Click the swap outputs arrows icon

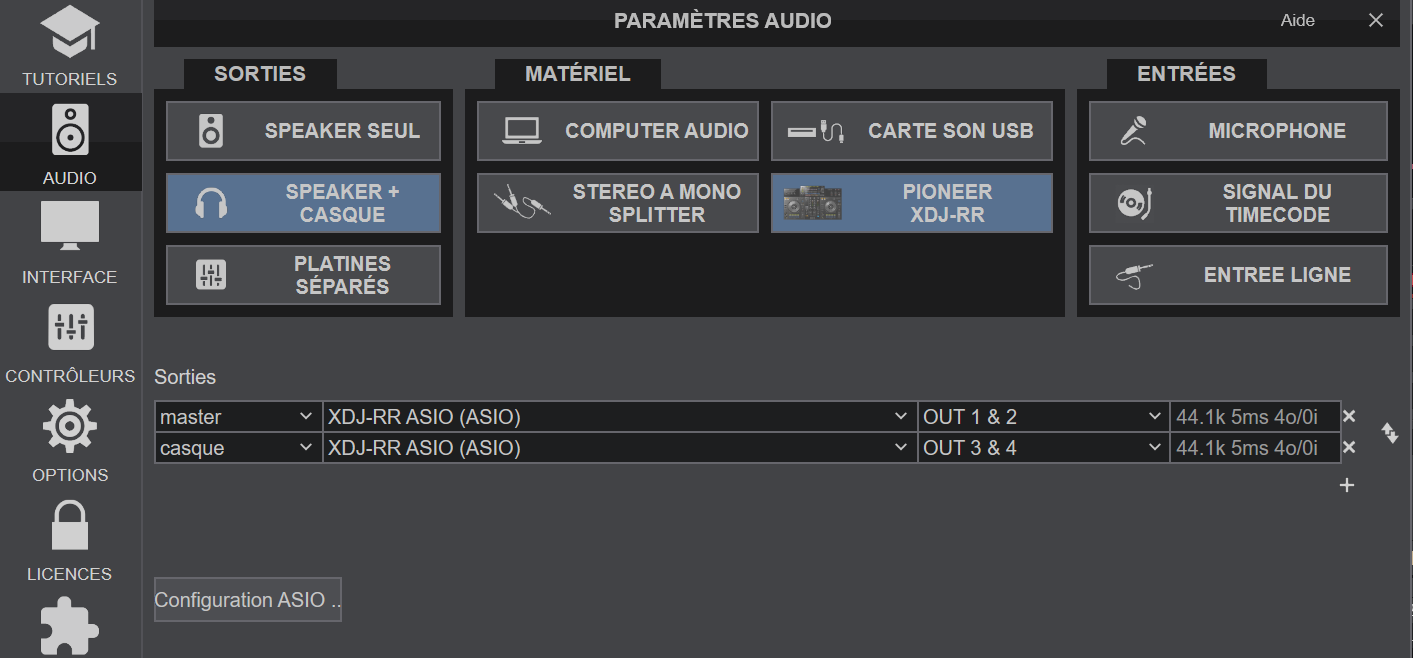tap(1389, 432)
